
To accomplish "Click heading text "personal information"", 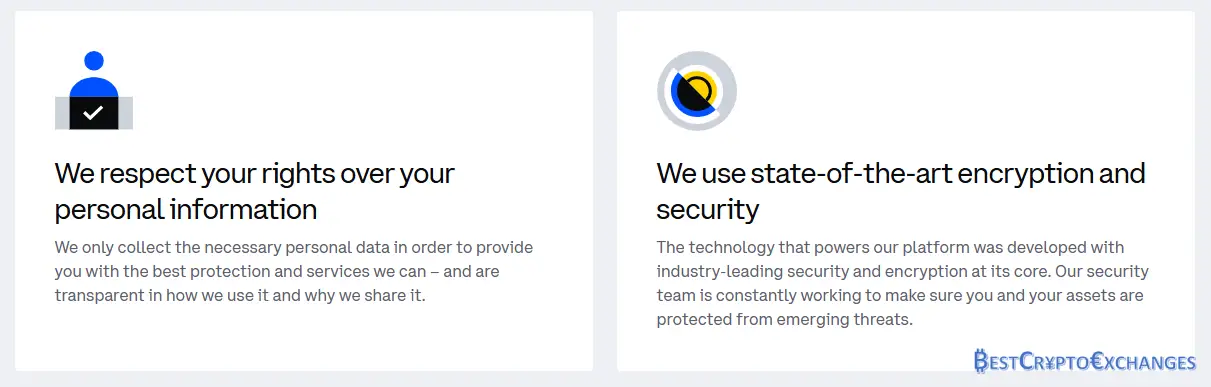I will pos(186,210).
